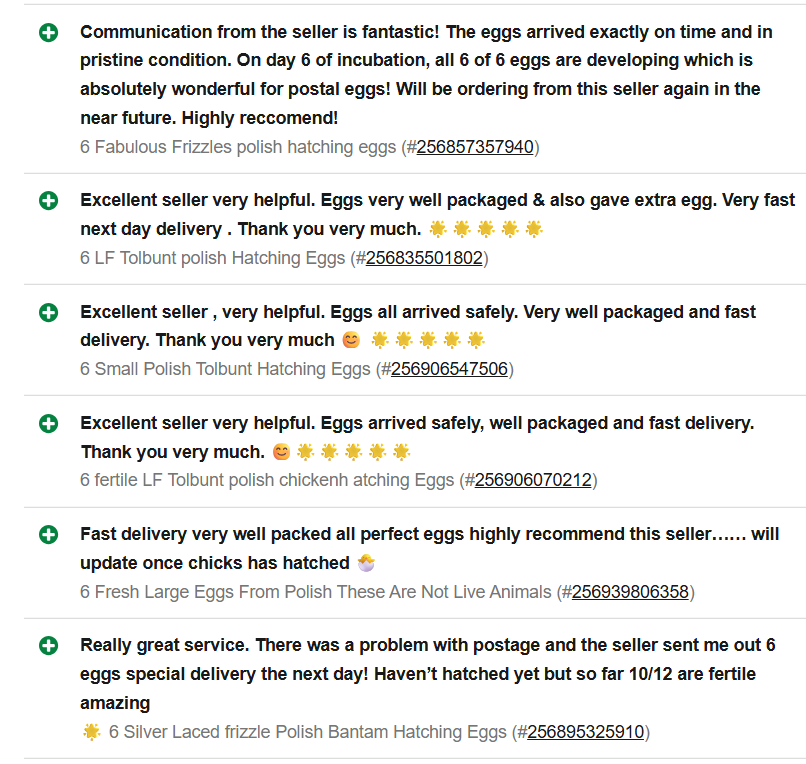Visit the item link 256939806358

tap(630, 592)
